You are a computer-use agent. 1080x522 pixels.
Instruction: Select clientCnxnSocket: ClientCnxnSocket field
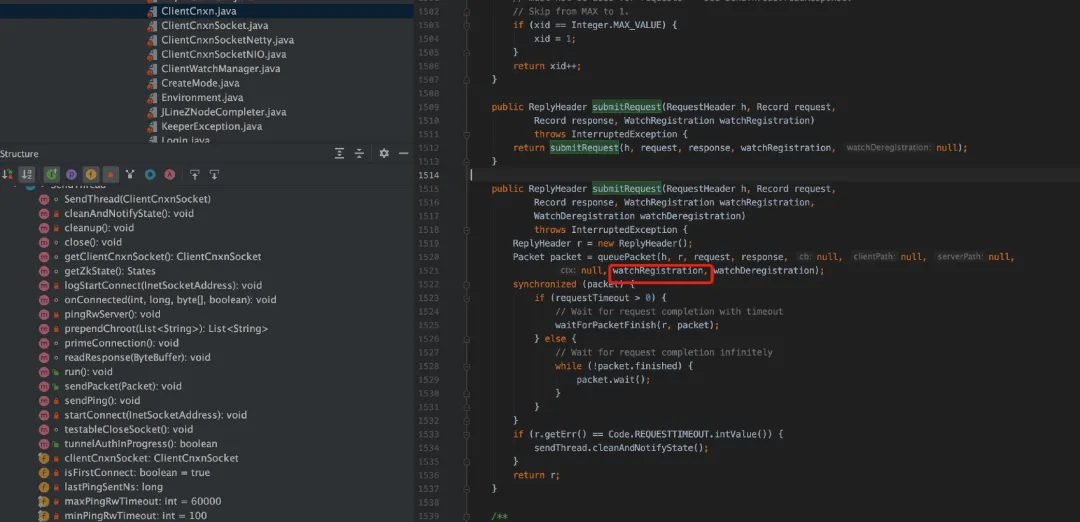click(152, 459)
